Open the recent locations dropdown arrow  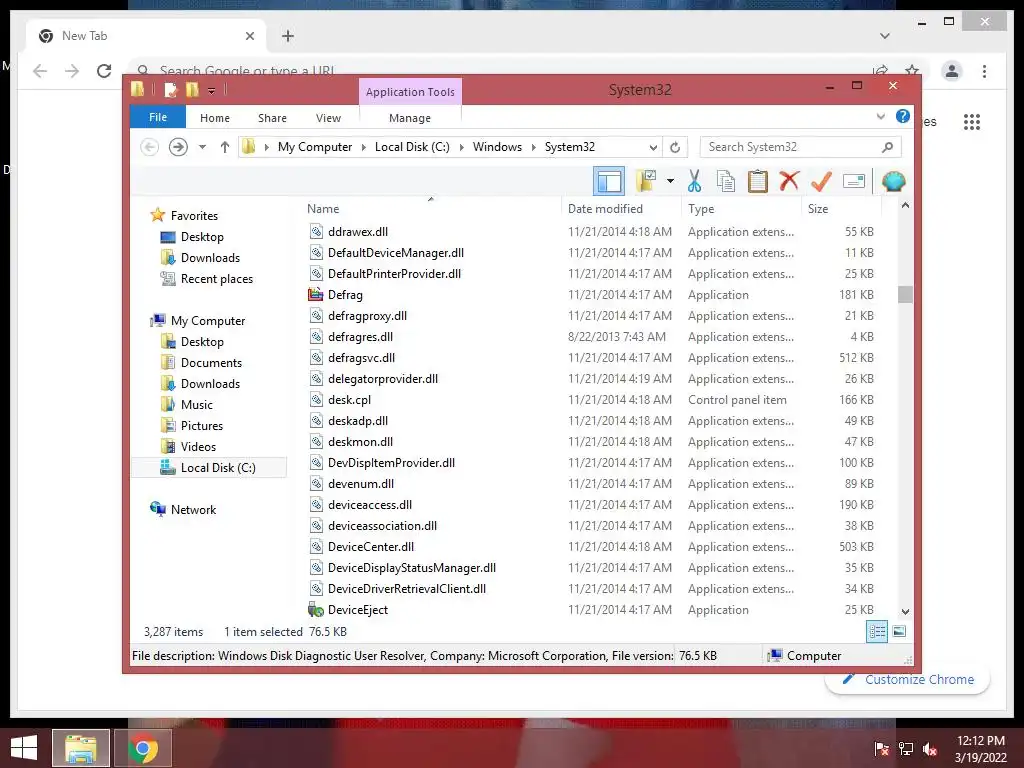pyautogui.click(x=202, y=147)
